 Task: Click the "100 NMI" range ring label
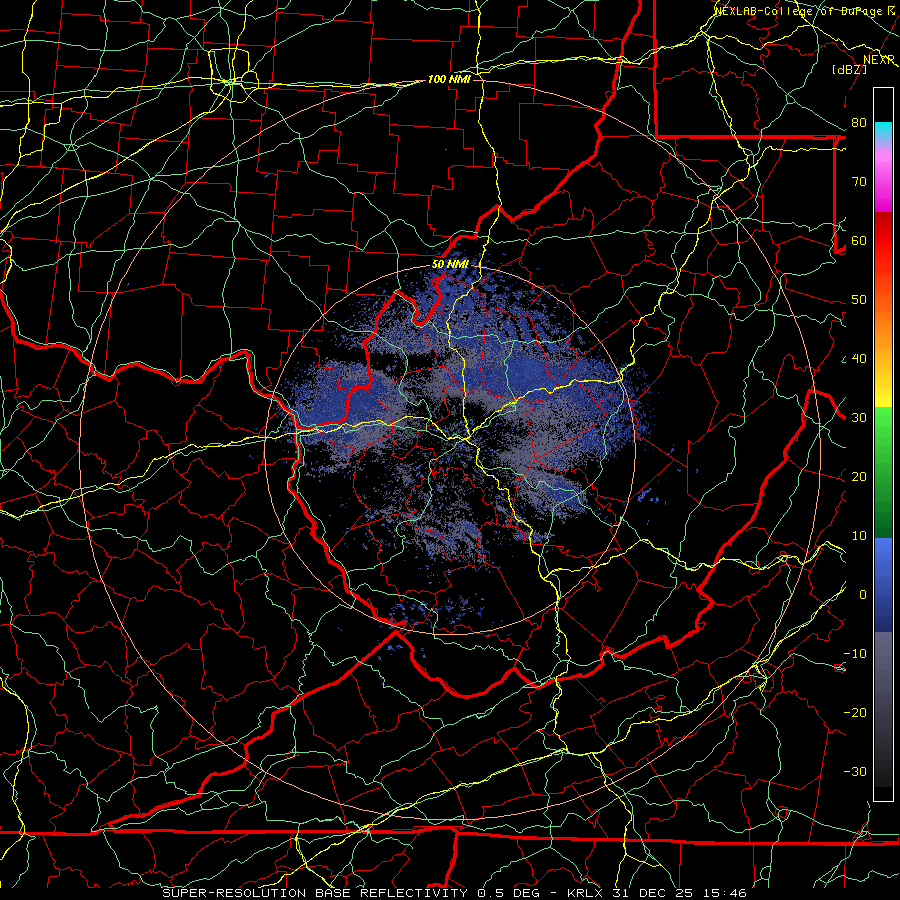pos(449,79)
